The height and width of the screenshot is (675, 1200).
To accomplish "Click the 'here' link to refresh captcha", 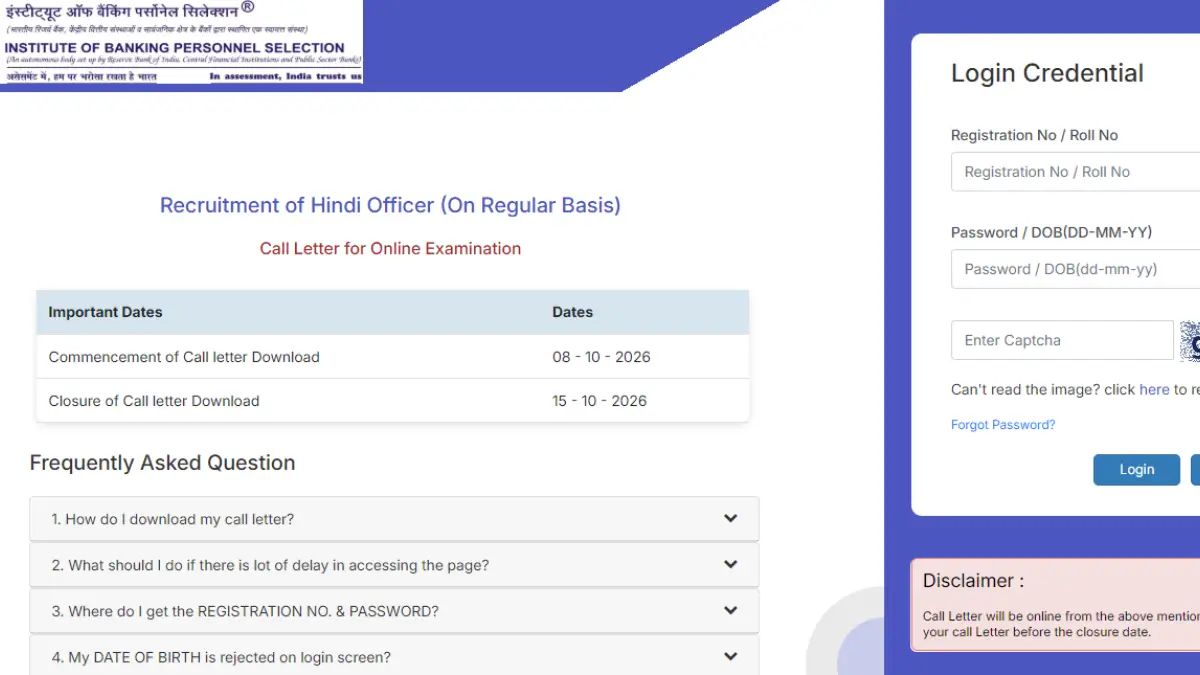I will [x=1154, y=390].
